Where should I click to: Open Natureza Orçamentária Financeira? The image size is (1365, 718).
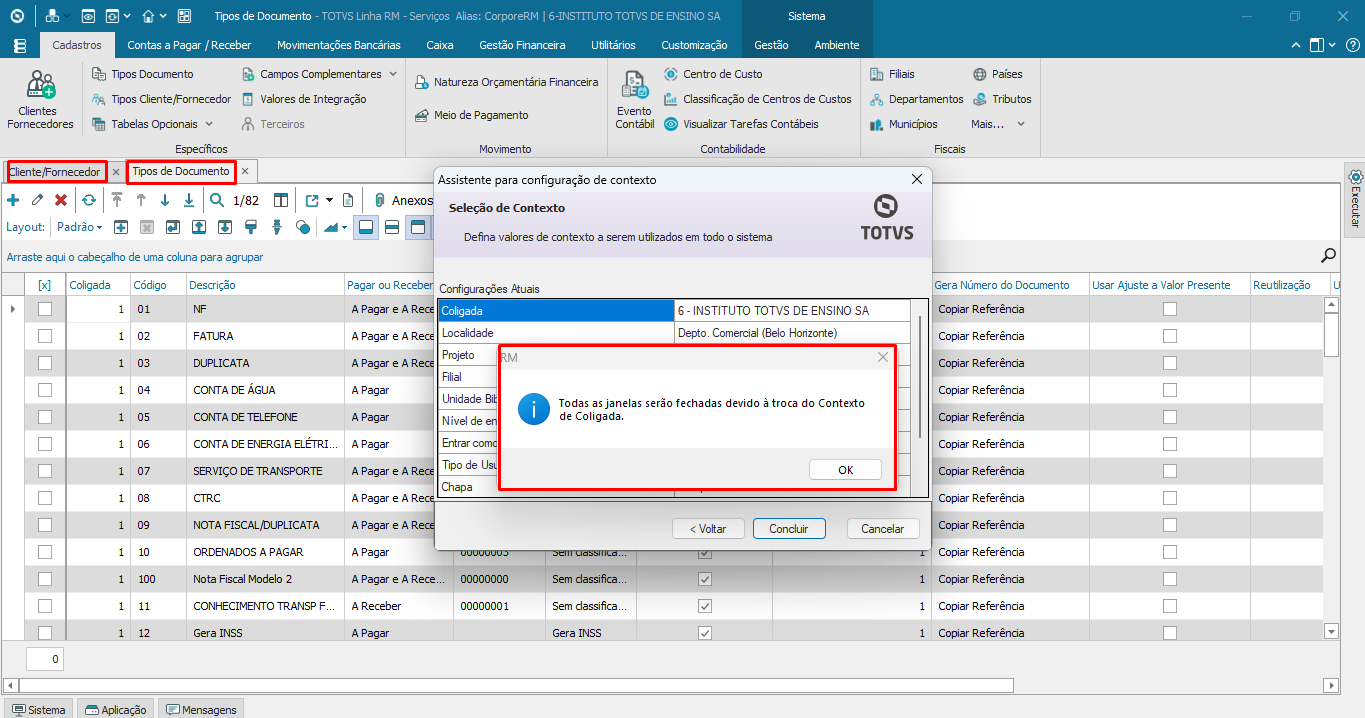[x=506, y=82]
